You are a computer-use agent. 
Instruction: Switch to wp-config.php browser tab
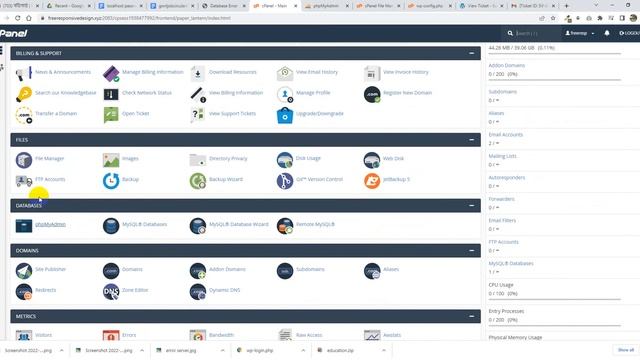[429, 6]
